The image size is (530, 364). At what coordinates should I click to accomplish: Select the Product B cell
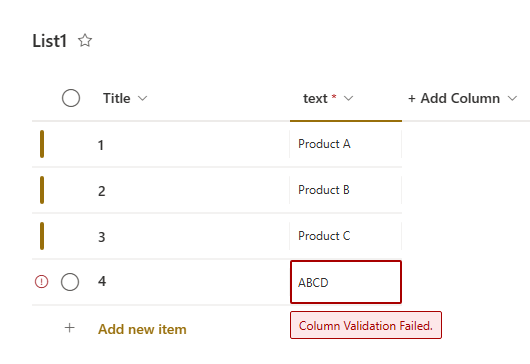click(345, 190)
